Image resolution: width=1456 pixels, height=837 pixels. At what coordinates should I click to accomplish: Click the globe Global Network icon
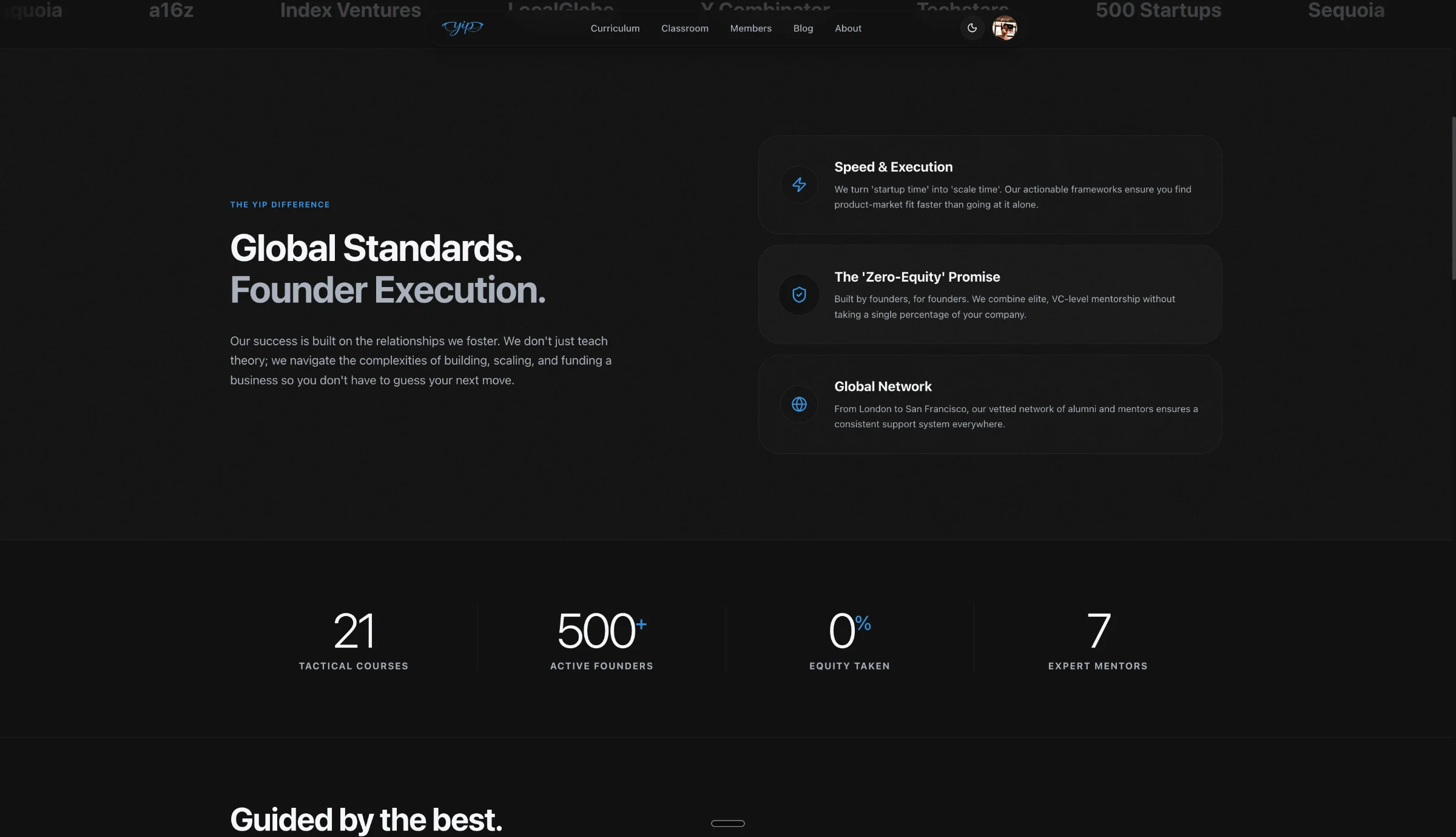pyautogui.click(x=800, y=404)
